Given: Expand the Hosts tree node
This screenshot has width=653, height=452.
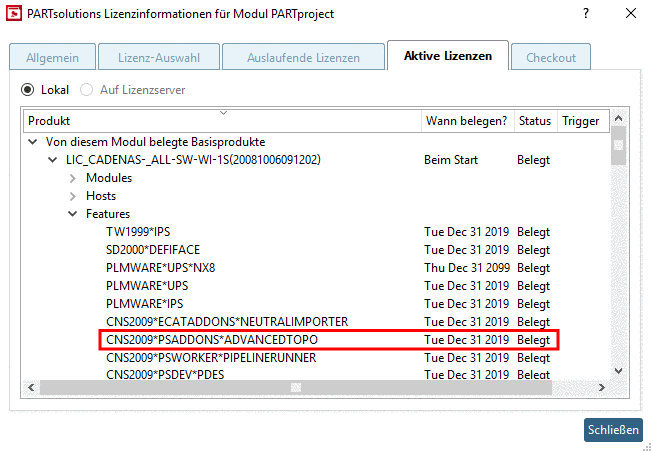Looking at the screenshot, I should [73, 196].
